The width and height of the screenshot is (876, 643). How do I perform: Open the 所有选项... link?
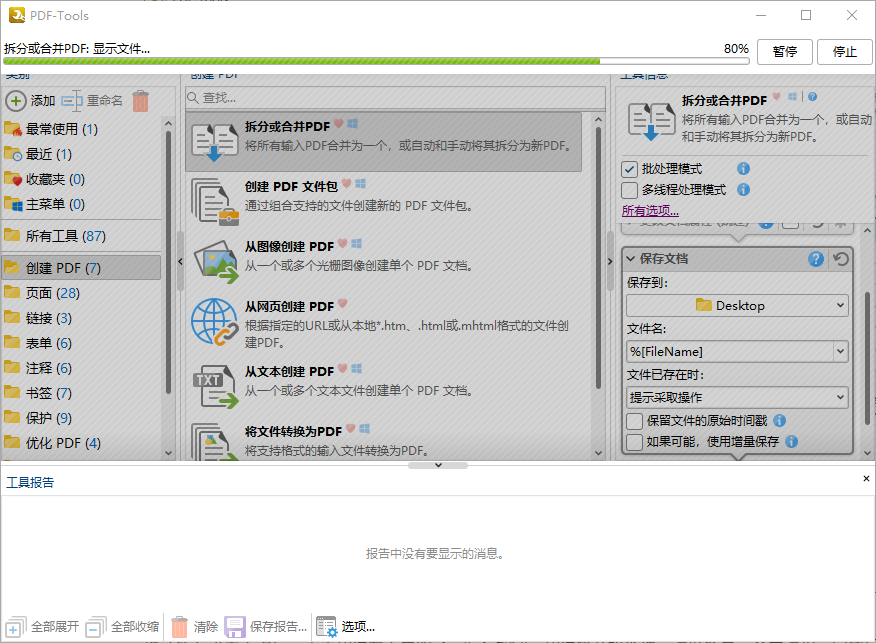(x=650, y=211)
